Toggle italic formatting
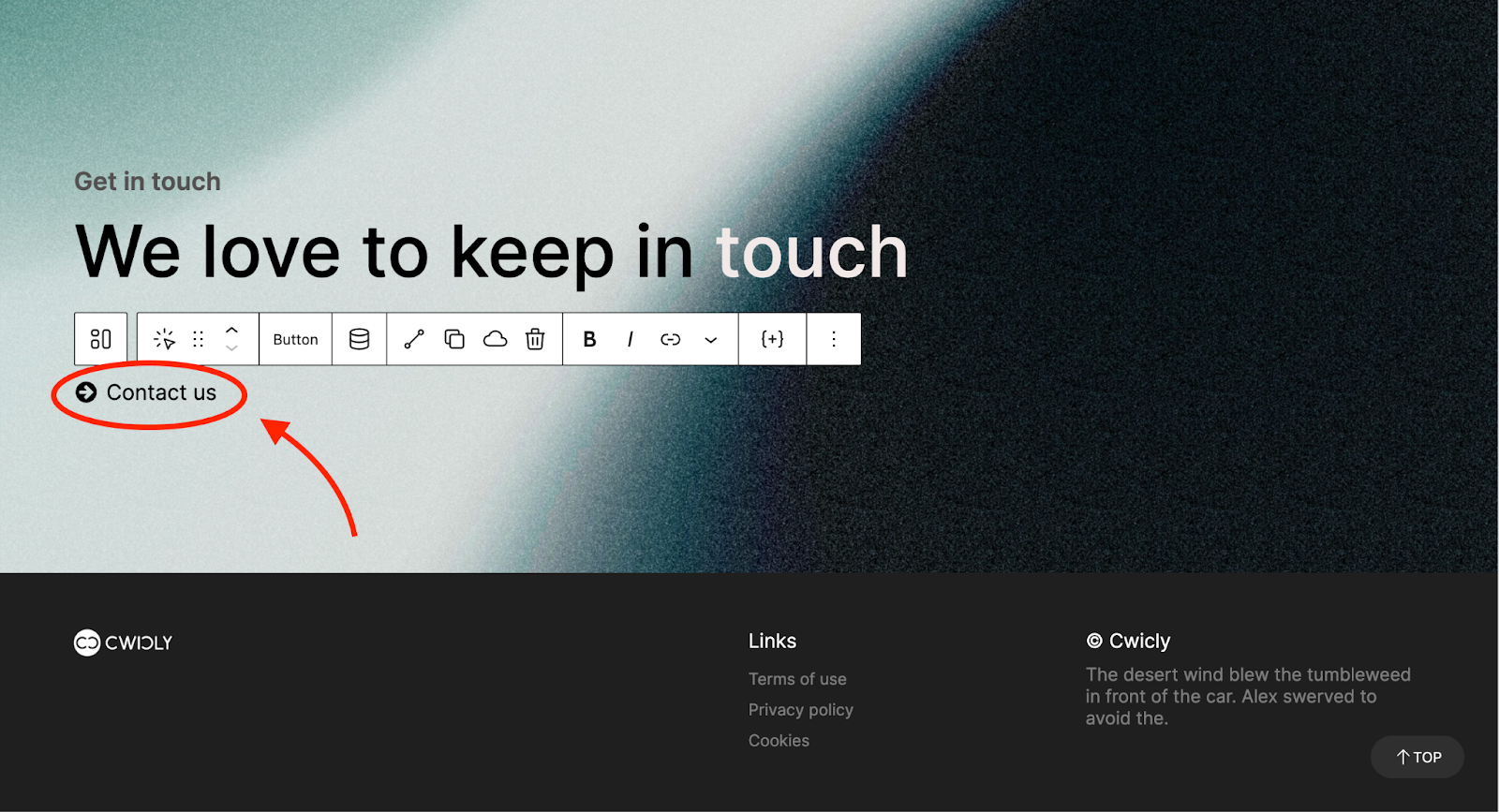Image resolution: width=1499 pixels, height=812 pixels. pyautogui.click(x=630, y=339)
